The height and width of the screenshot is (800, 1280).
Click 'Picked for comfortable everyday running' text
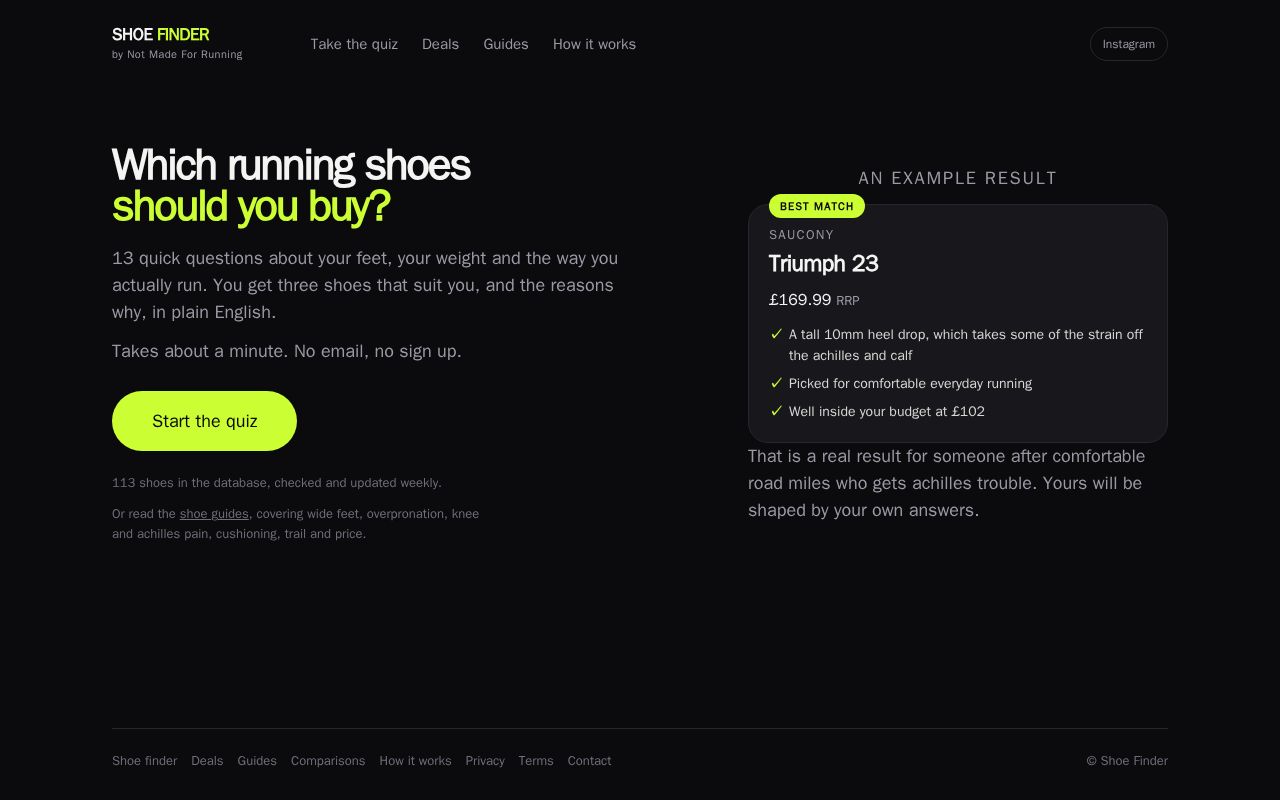(x=910, y=383)
